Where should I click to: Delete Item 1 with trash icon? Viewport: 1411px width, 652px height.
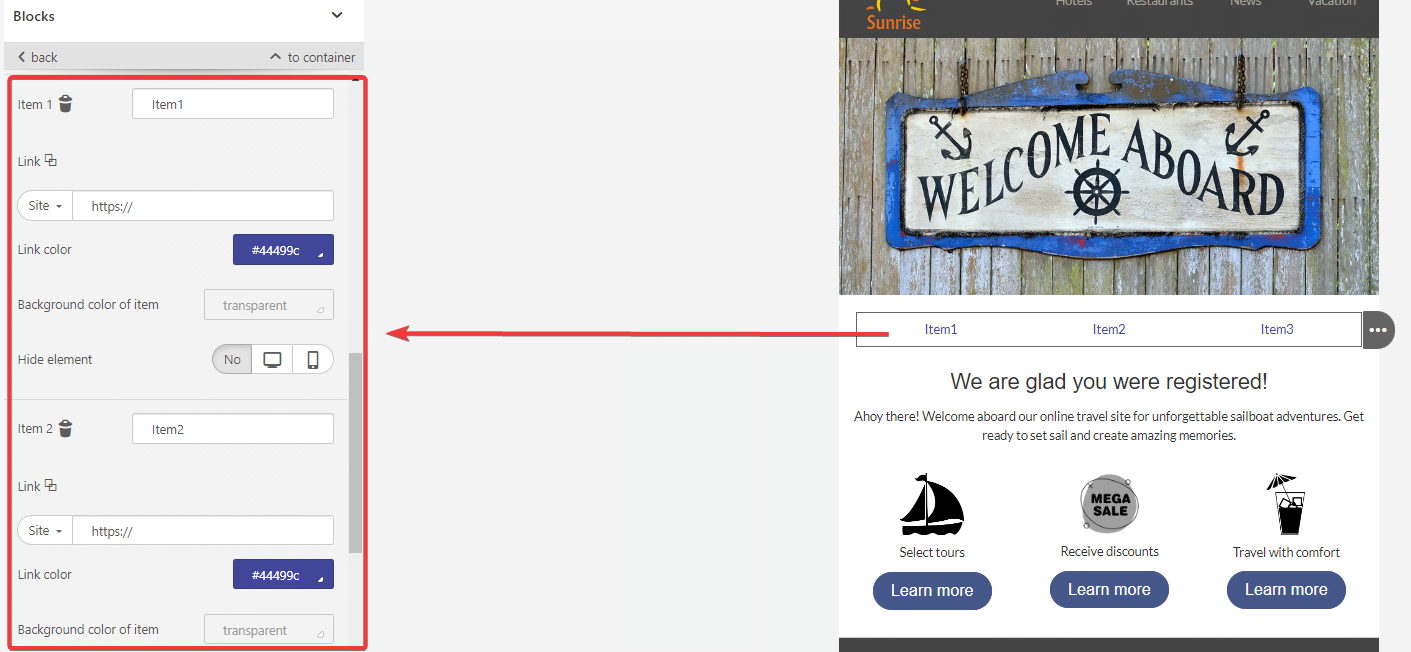pyautogui.click(x=65, y=103)
